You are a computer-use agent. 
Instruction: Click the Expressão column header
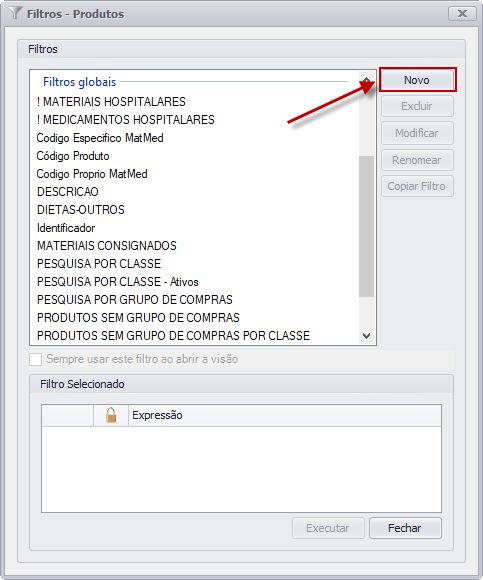tap(285, 415)
